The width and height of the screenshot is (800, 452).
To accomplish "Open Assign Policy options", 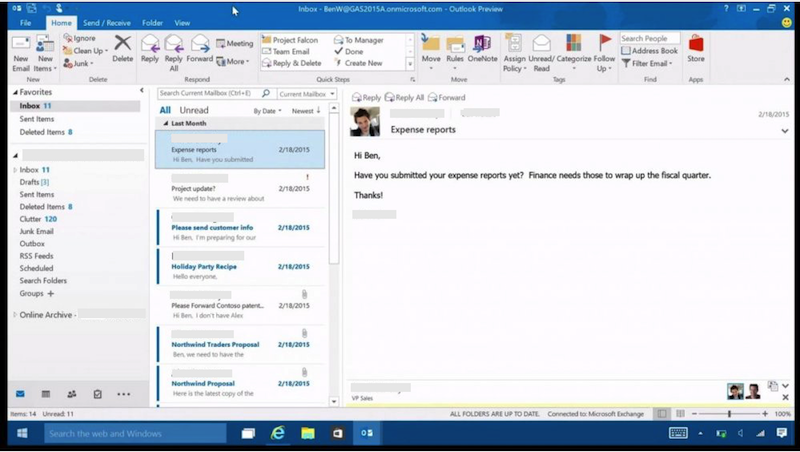I will click(514, 53).
